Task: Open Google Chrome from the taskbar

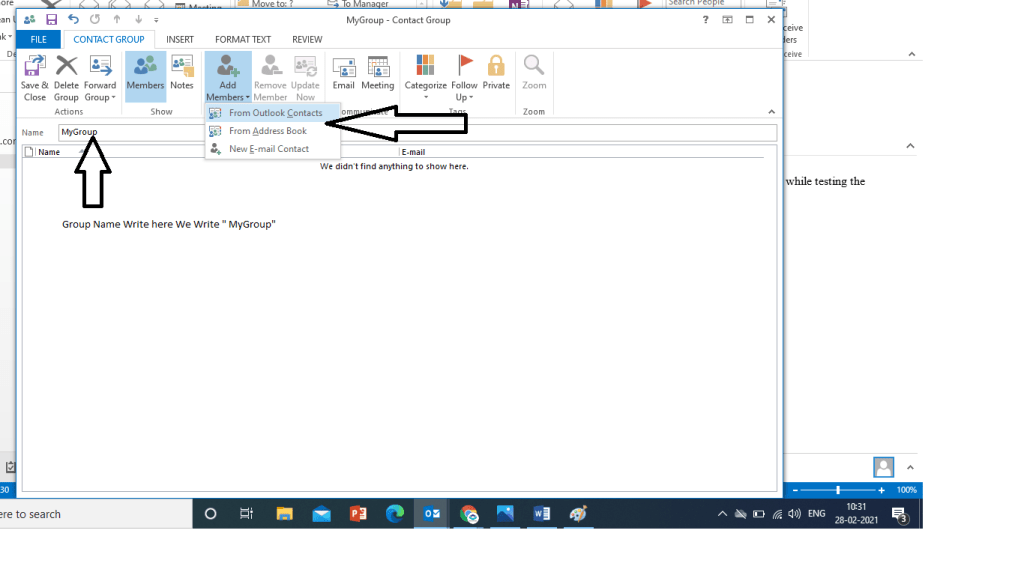Action: (x=469, y=514)
